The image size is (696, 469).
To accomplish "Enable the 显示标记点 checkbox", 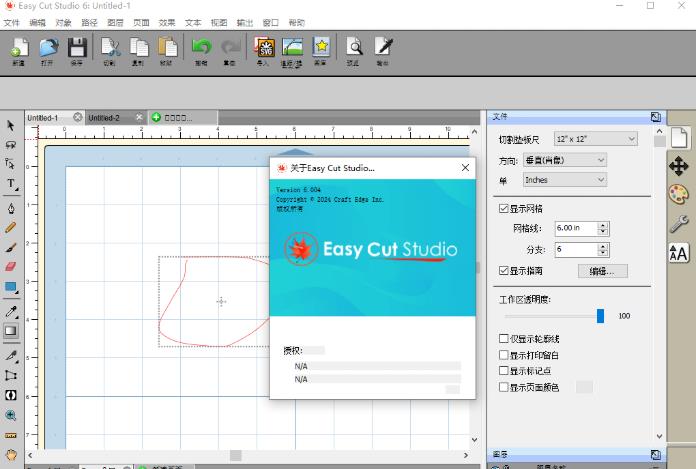I will 503,370.
